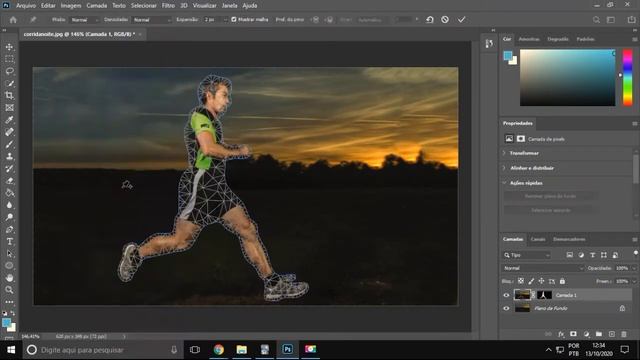Delete layer with trash icon
The width and height of the screenshot is (640, 360).
[624, 334]
